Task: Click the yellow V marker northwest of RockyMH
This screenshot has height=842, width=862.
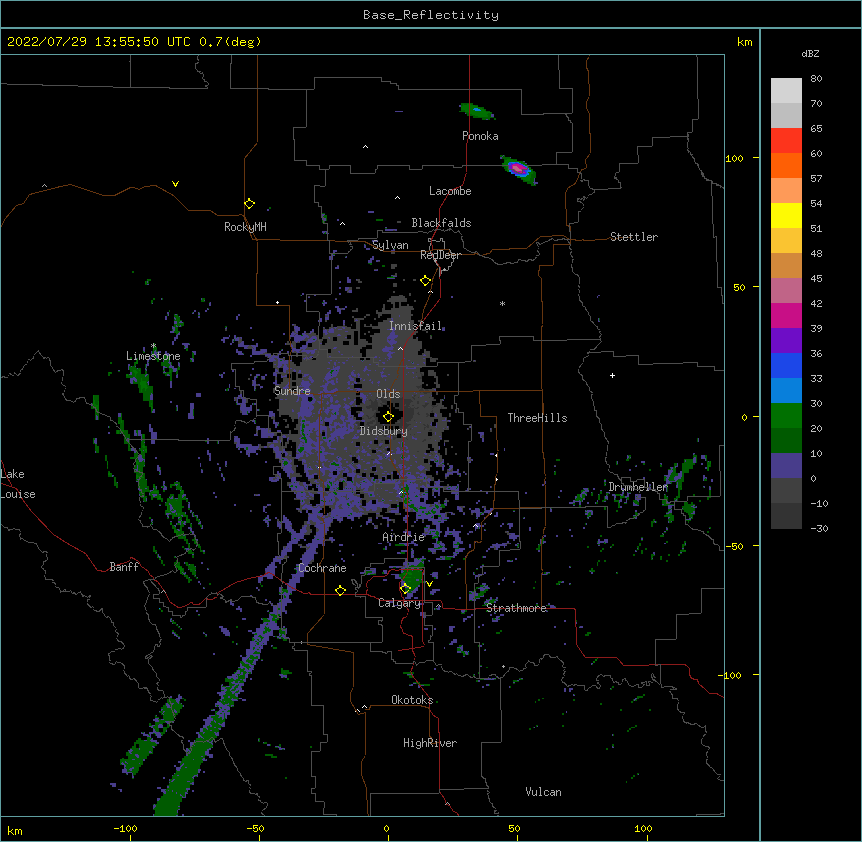Action: [x=175, y=184]
